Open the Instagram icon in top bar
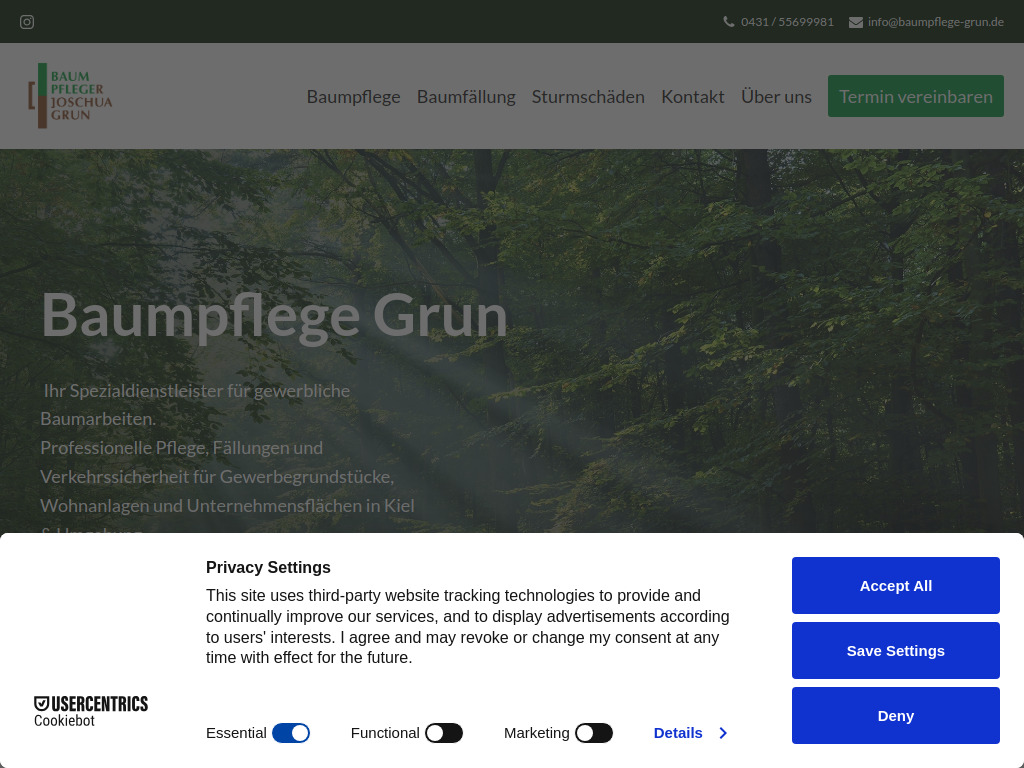This screenshot has width=1024, height=768. pos(26,21)
